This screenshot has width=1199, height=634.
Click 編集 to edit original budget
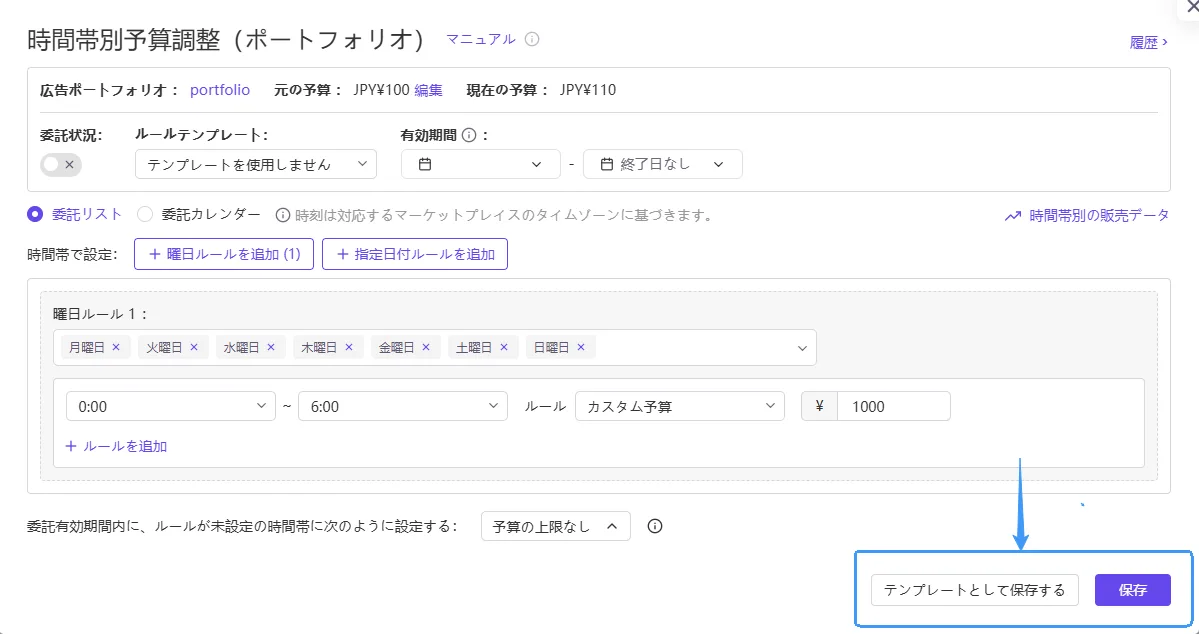pos(428,90)
